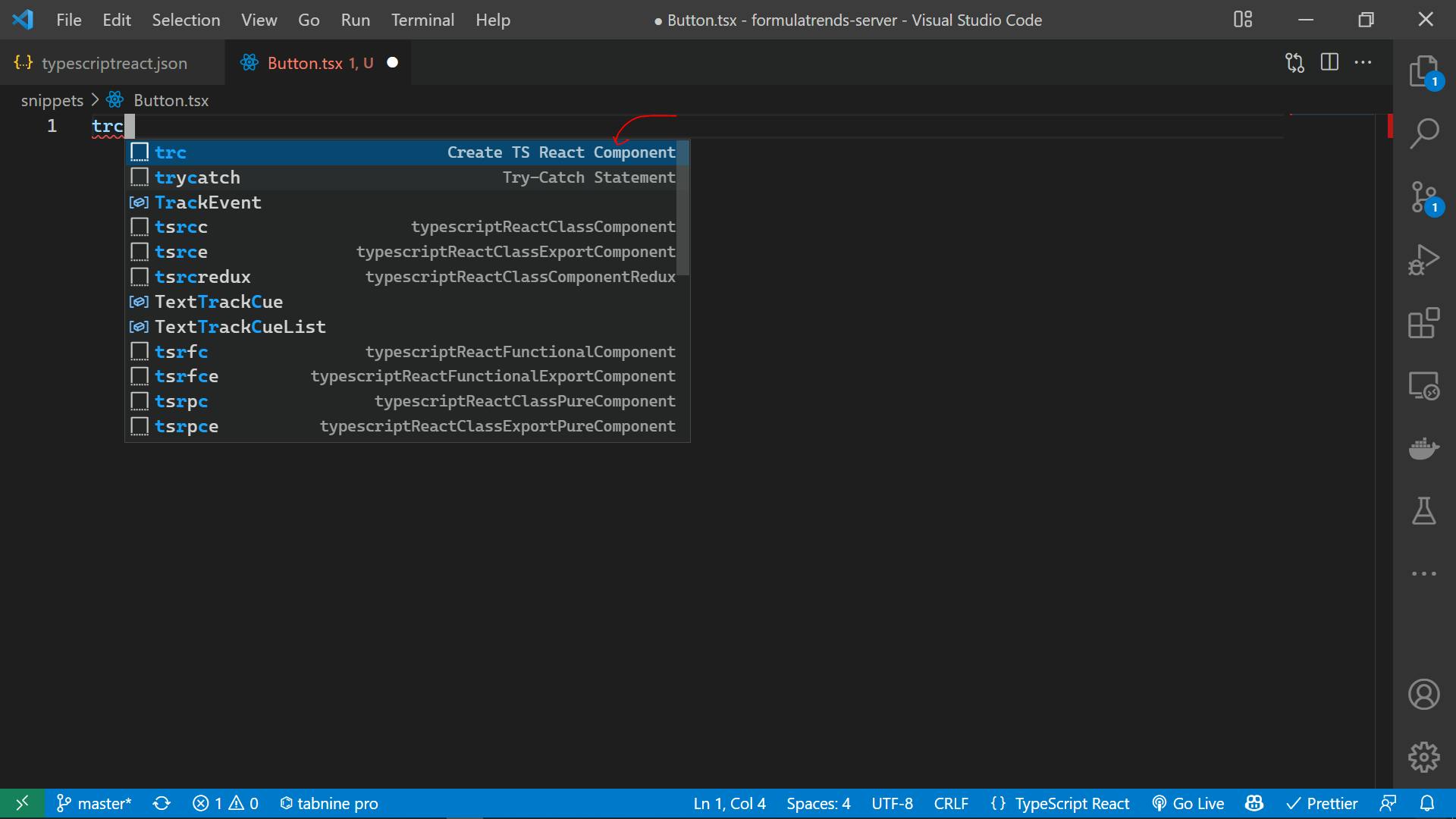Click snippets breadcrumb folder
Viewport: 1456px width, 819px height.
pyautogui.click(x=52, y=100)
